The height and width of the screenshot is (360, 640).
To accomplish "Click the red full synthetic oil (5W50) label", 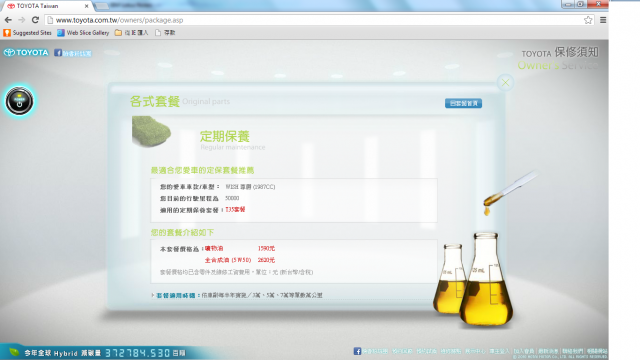I will coord(228,260).
